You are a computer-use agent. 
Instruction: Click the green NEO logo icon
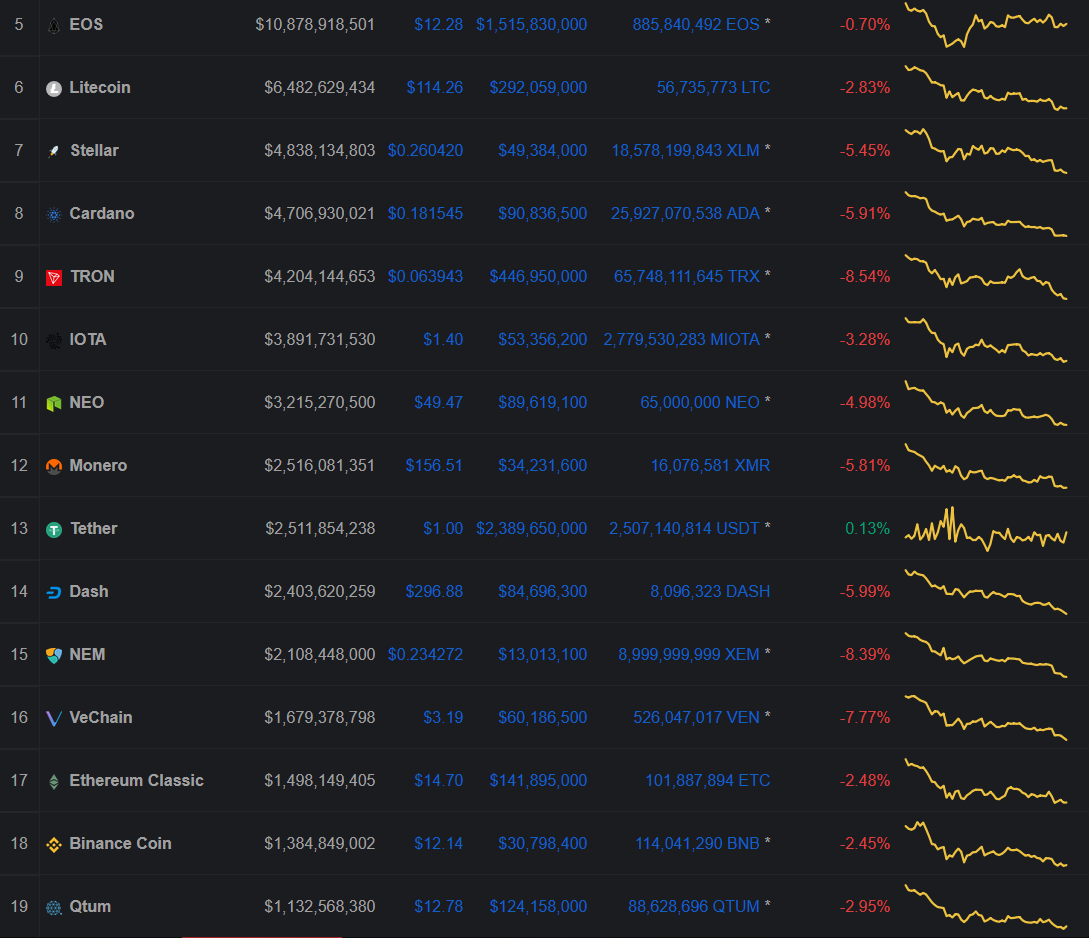tap(53, 403)
